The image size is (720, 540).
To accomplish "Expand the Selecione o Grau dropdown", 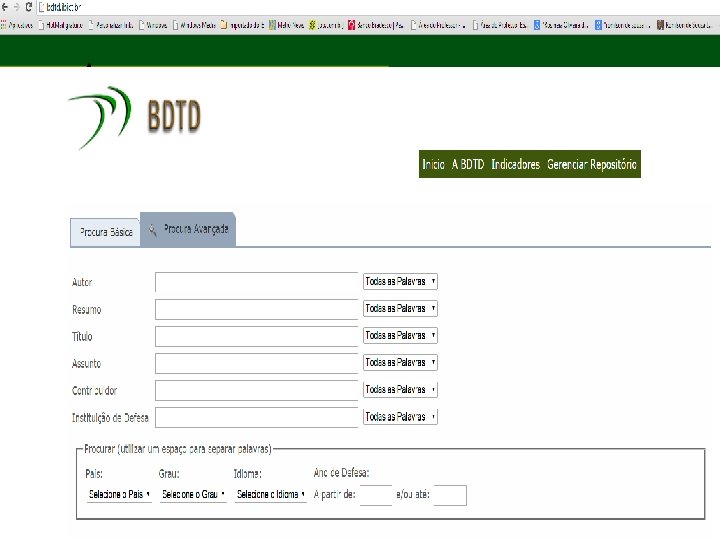I will (193, 495).
